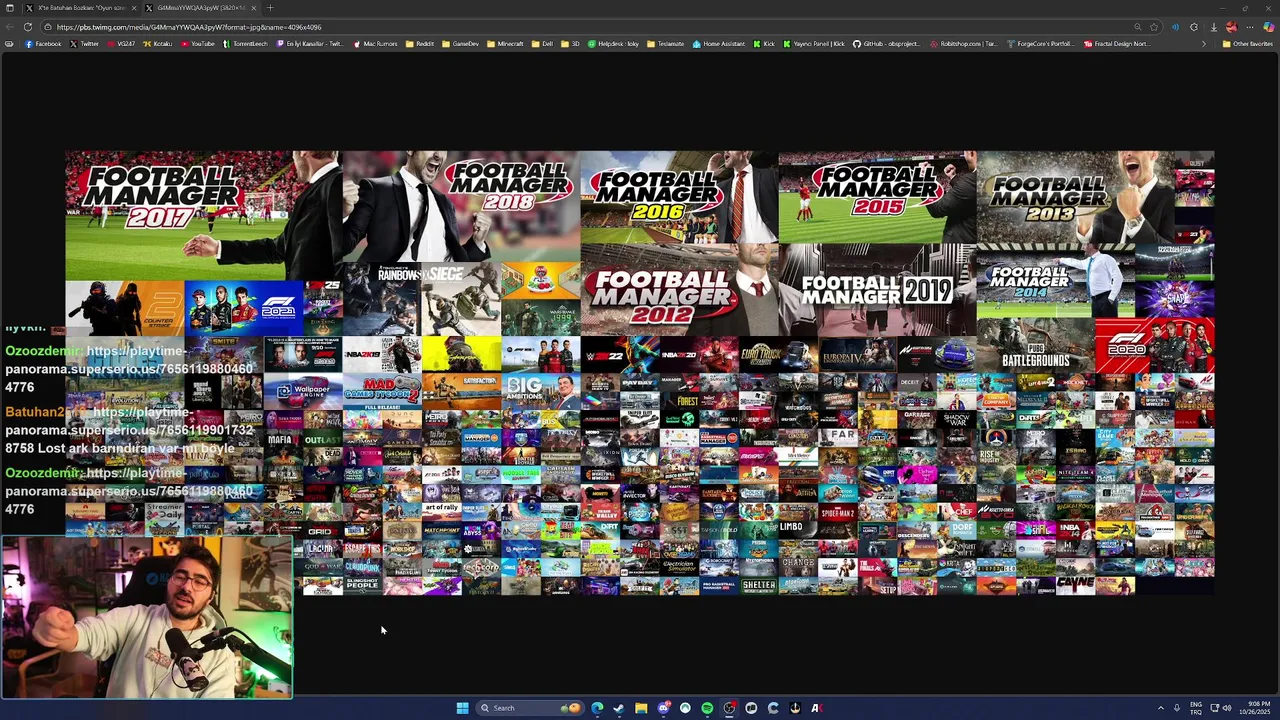Viewport: 1280px width, 720px height.
Task: Expand the Minecraft bookmarks folder
Action: click(x=505, y=44)
